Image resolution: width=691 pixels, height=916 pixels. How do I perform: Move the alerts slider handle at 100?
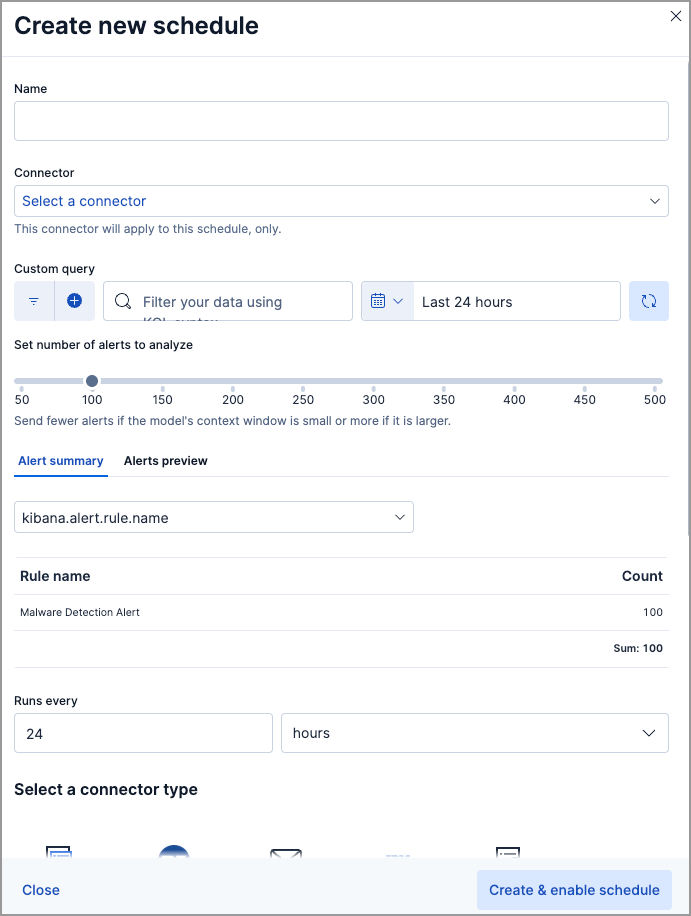(92, 381)
